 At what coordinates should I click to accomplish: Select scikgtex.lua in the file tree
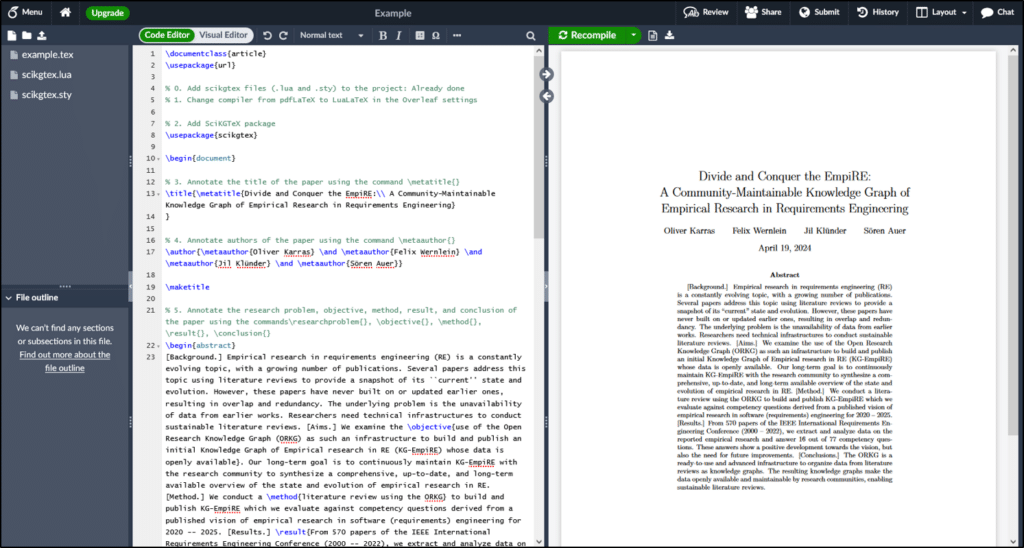pos(45,75)
